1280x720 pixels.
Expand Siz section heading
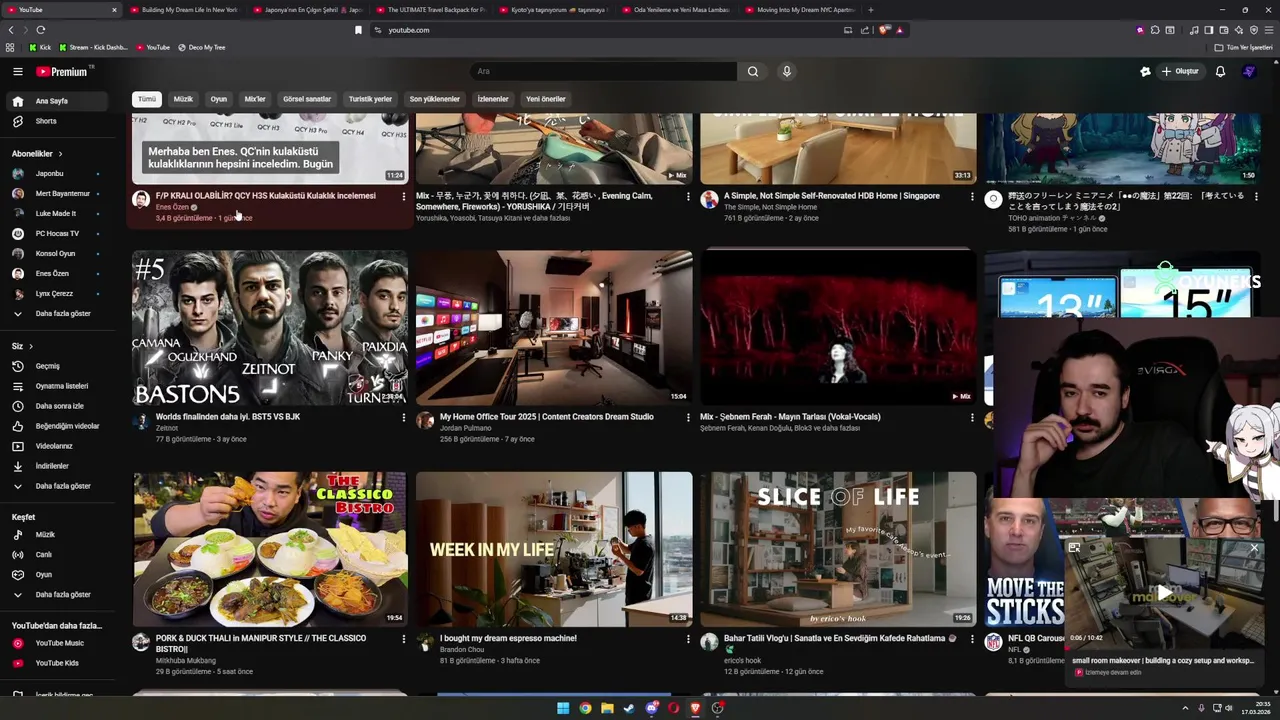[22, 346]
